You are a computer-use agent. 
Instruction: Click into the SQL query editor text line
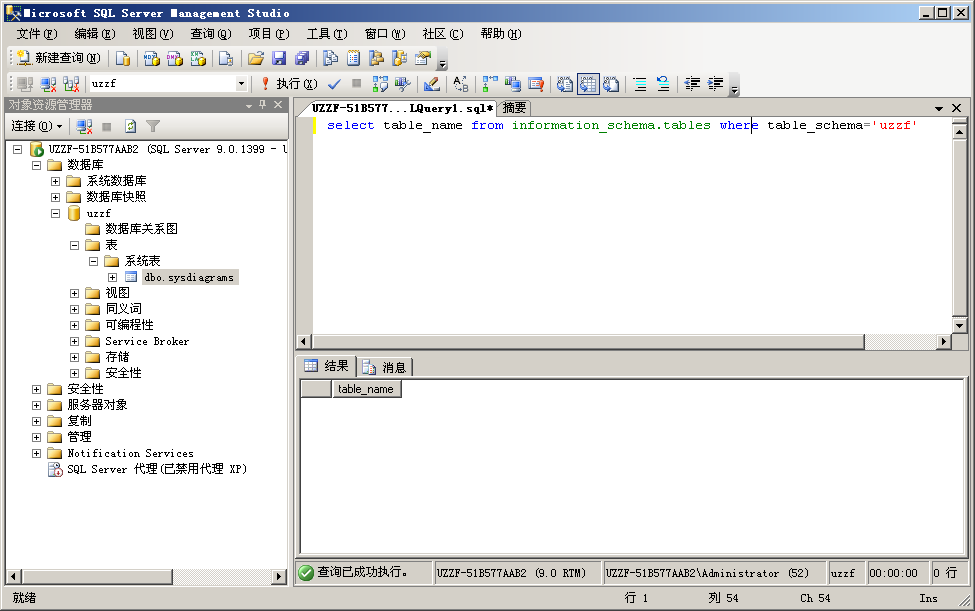pyautogui.click(x=622, y=126)
